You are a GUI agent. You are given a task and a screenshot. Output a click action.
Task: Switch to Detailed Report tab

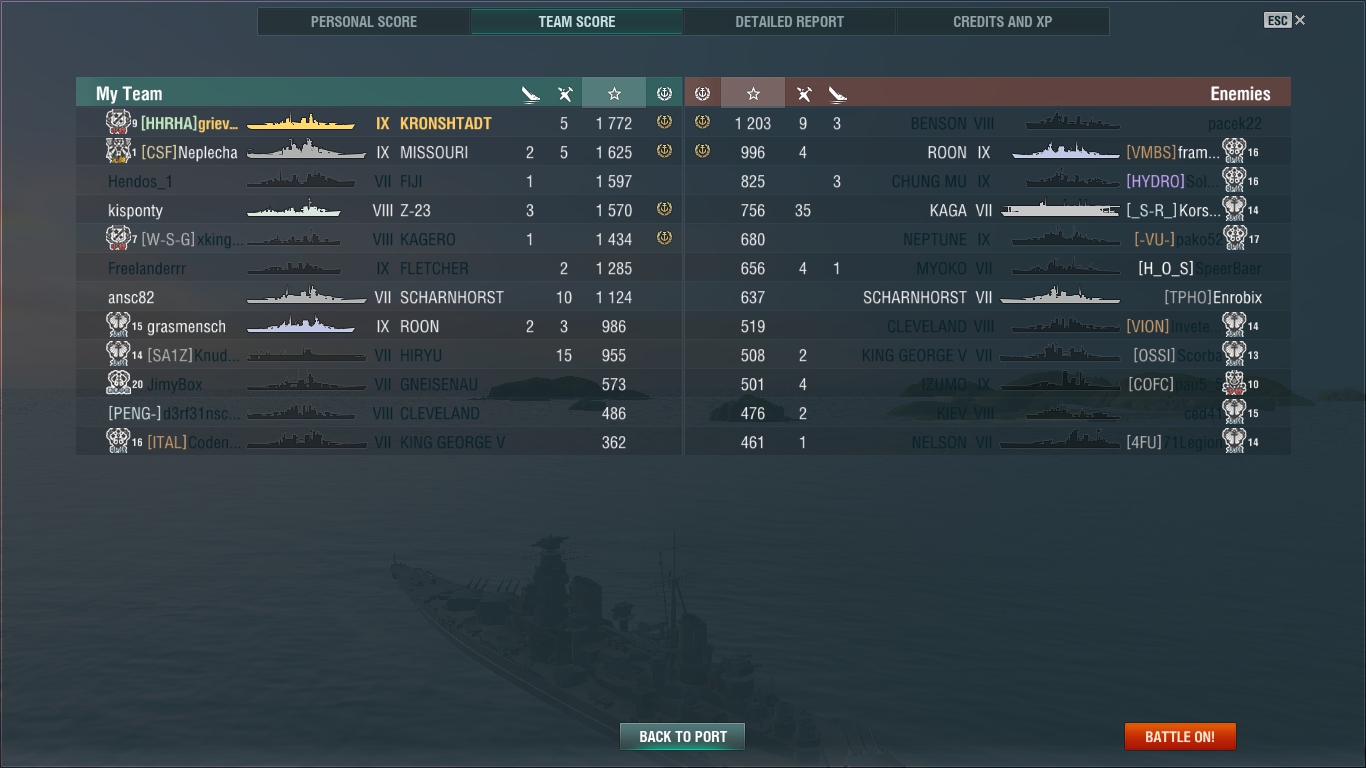789,21
